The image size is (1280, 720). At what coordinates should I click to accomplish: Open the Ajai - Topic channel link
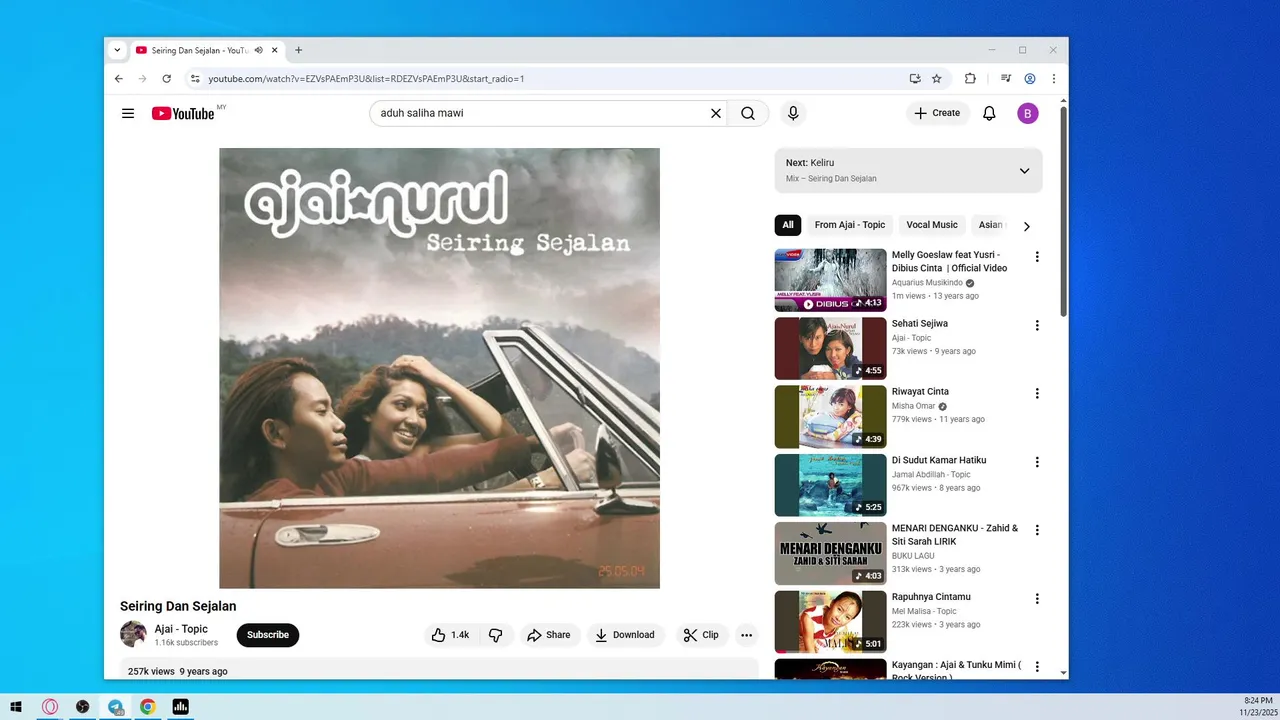click(x=181, y=629)
